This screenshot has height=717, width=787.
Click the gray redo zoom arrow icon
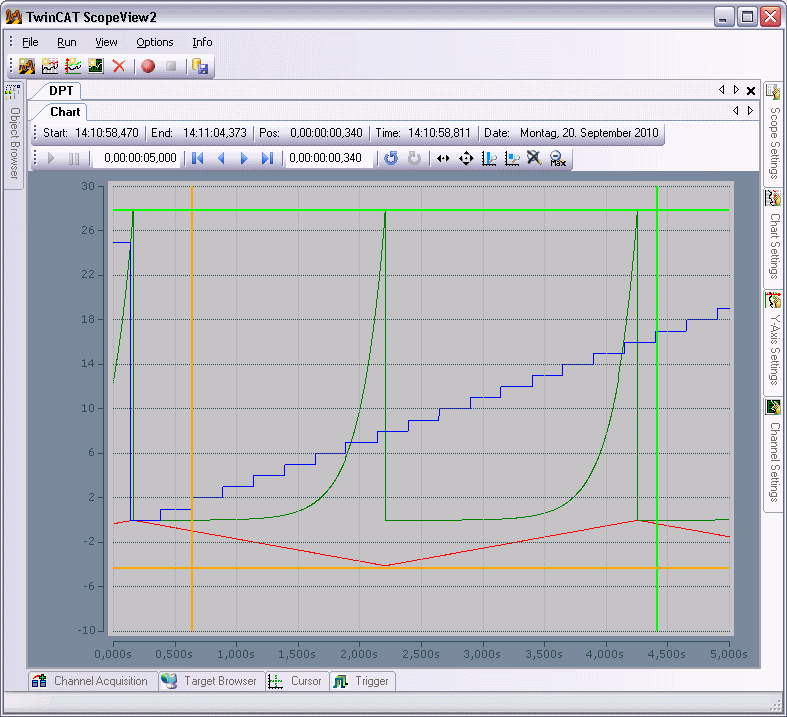tap(414, 159)
